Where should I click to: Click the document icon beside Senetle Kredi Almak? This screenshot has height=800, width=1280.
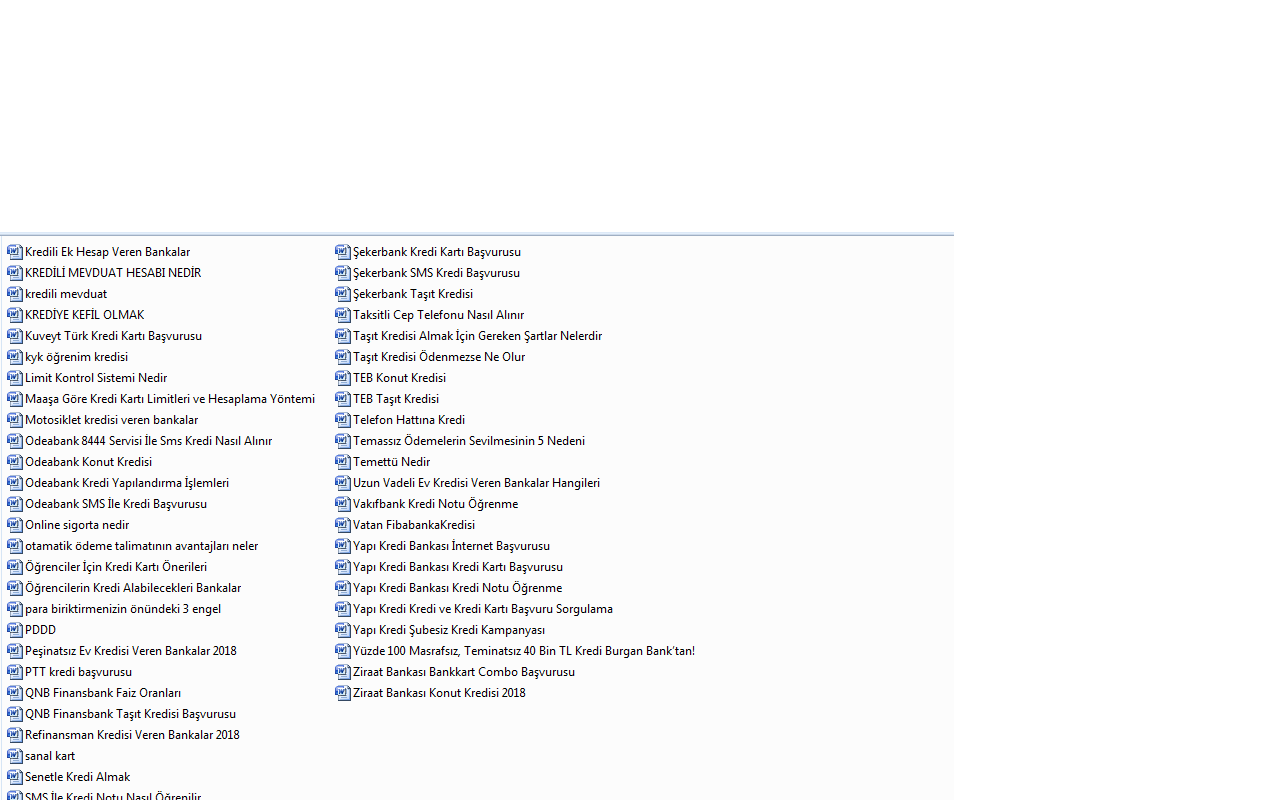(x=15, y=777)
